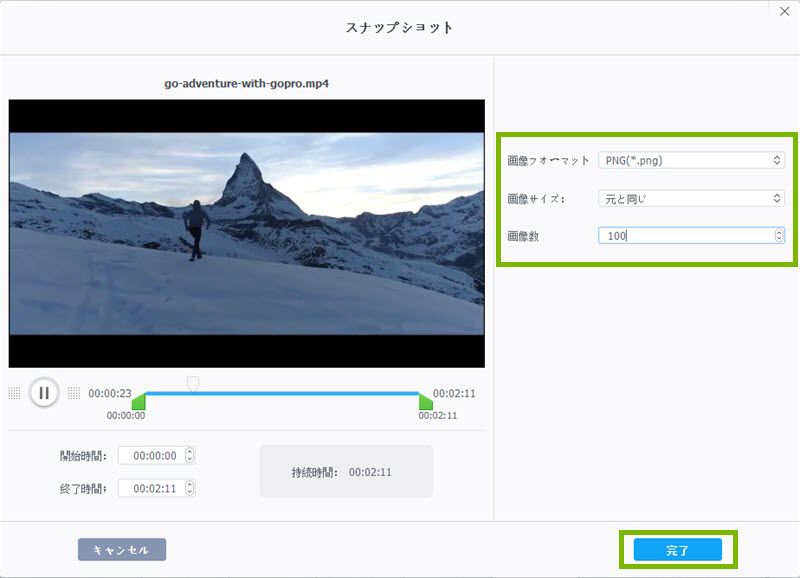800x578 pixels.
Task: Select the green start trim marker
Action: click(x=139, y=402)
